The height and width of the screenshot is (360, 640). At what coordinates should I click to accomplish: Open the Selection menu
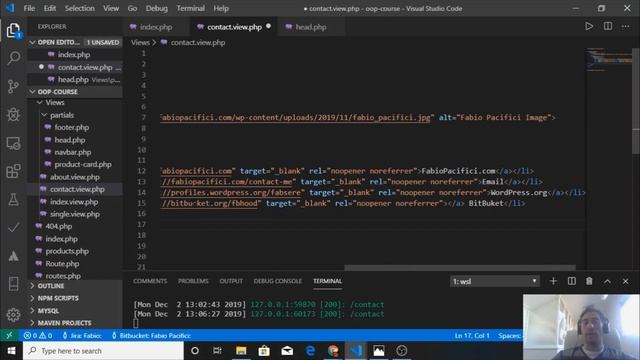point(80,8)
